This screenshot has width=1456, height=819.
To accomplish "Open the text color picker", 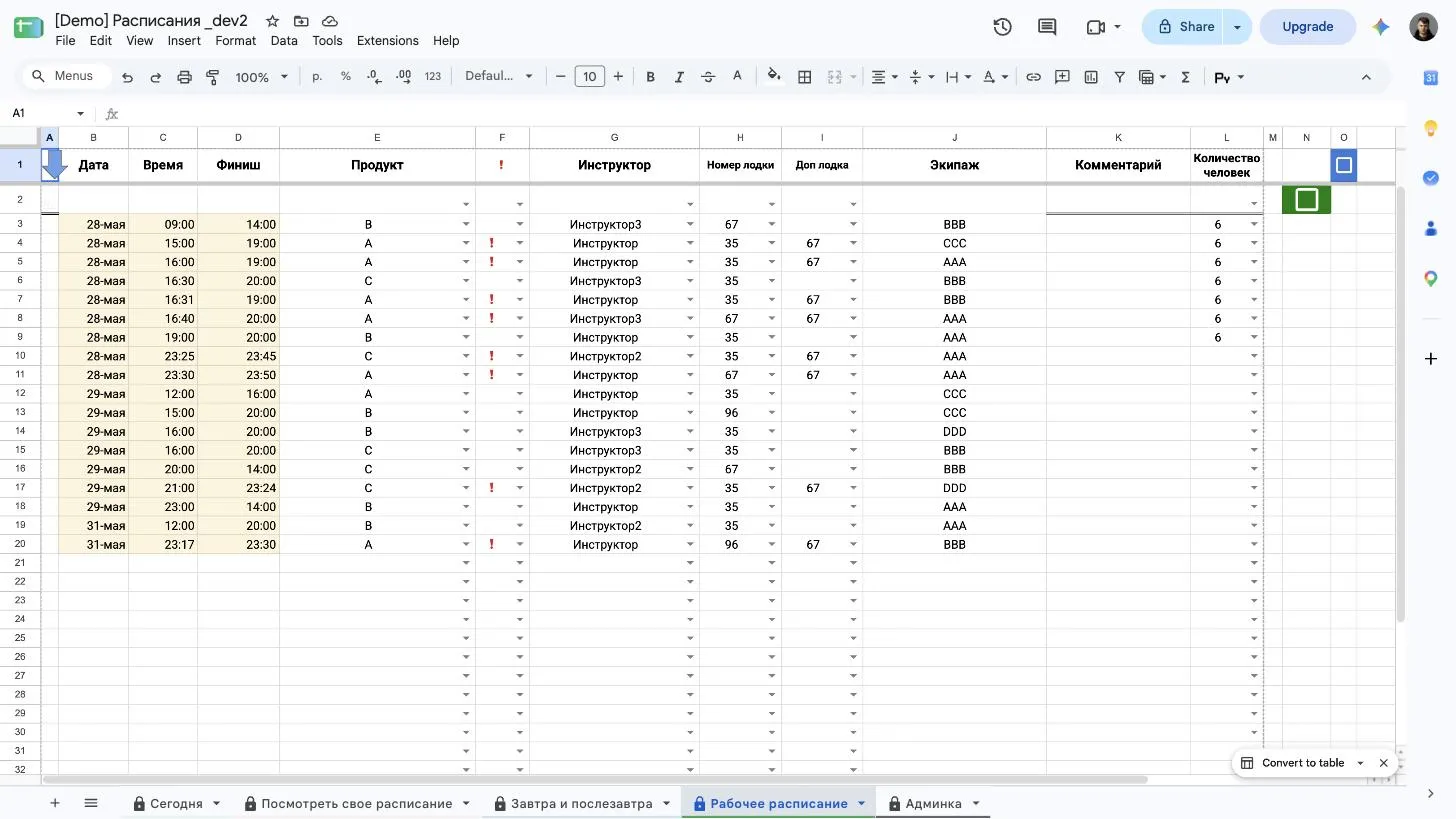I will coord(737,77).
